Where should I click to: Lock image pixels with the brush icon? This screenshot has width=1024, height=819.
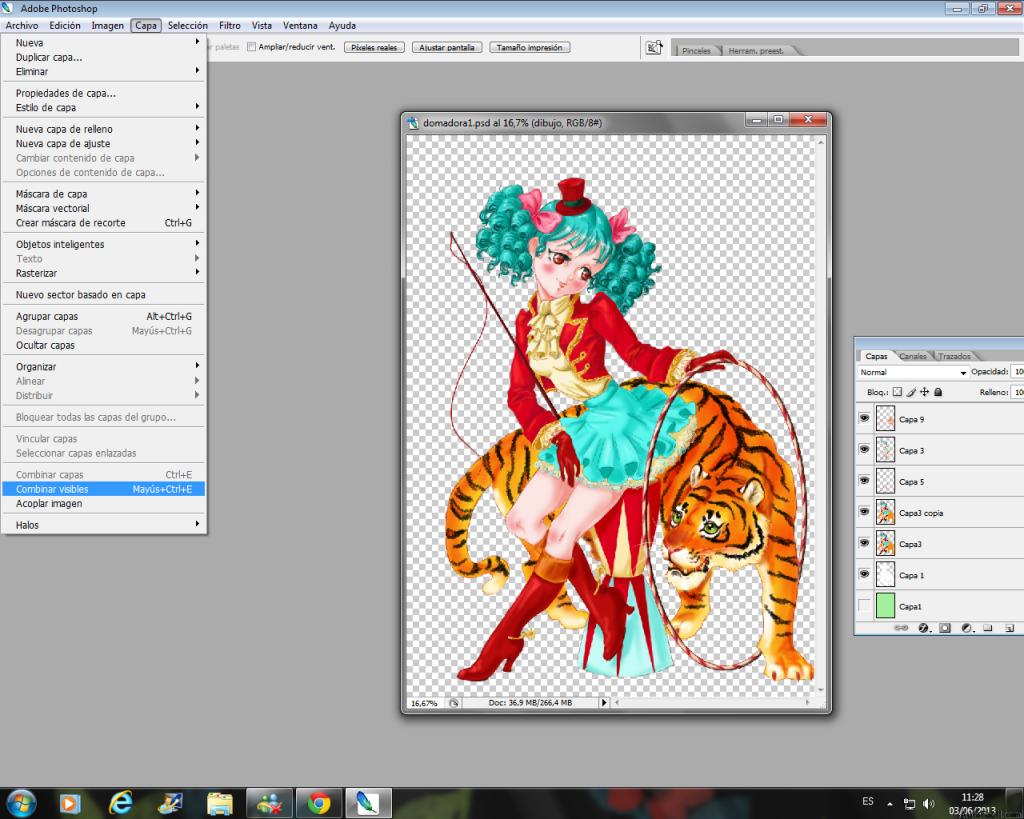(911, 392)
